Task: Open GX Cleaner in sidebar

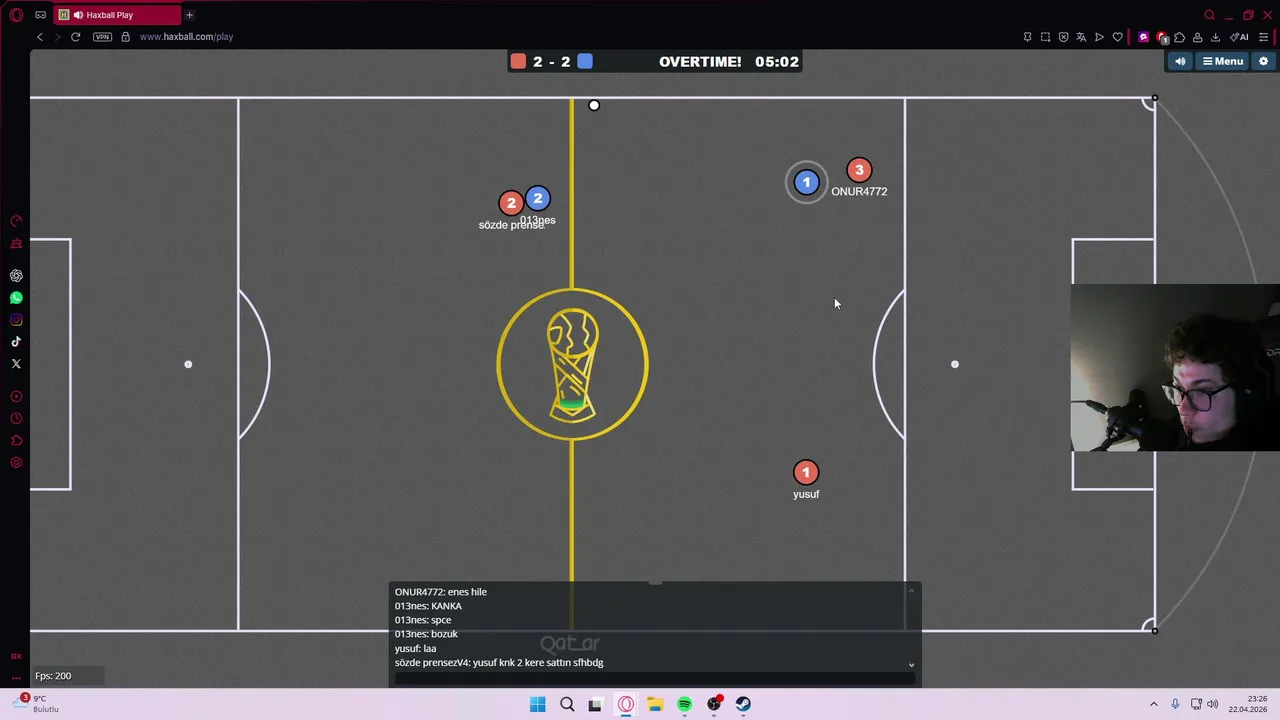Action: (16, 243)
